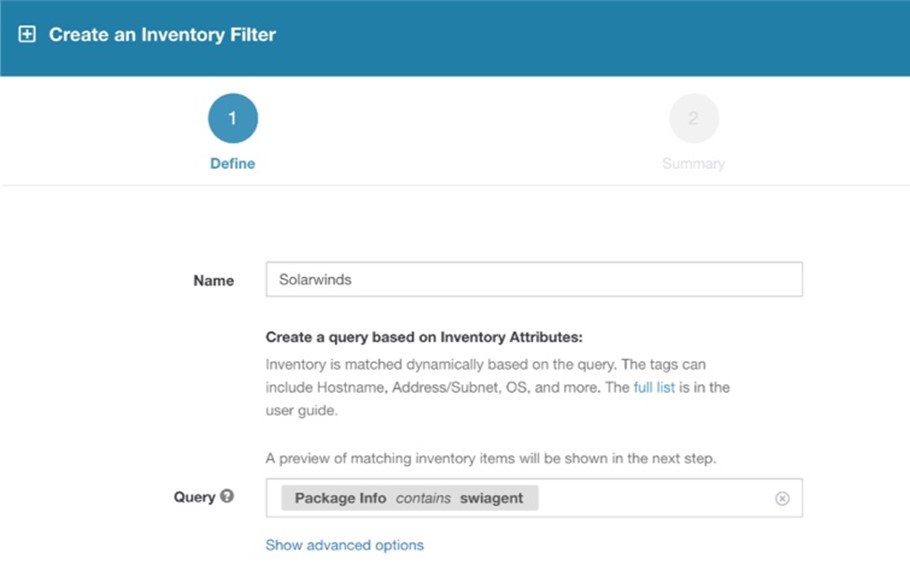The image size is (910, 573).
Task: Go to step 2 circle
Action: 693,119
